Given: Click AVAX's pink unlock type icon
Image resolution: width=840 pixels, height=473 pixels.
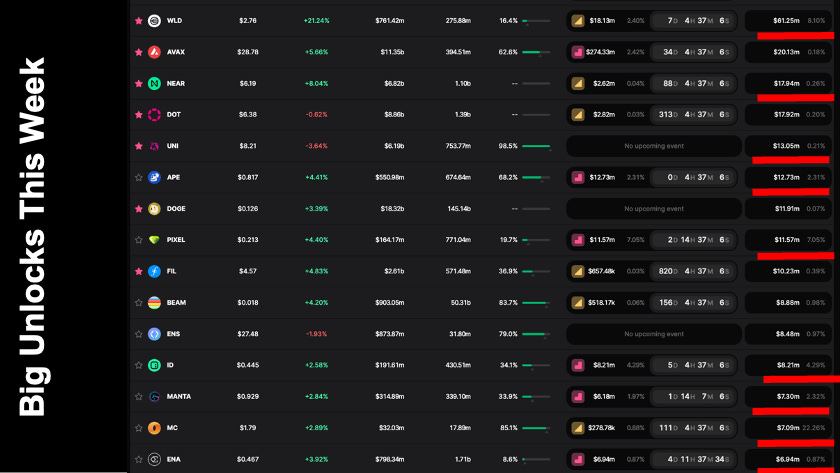Looking at the screenshot, I should [578, 52].
